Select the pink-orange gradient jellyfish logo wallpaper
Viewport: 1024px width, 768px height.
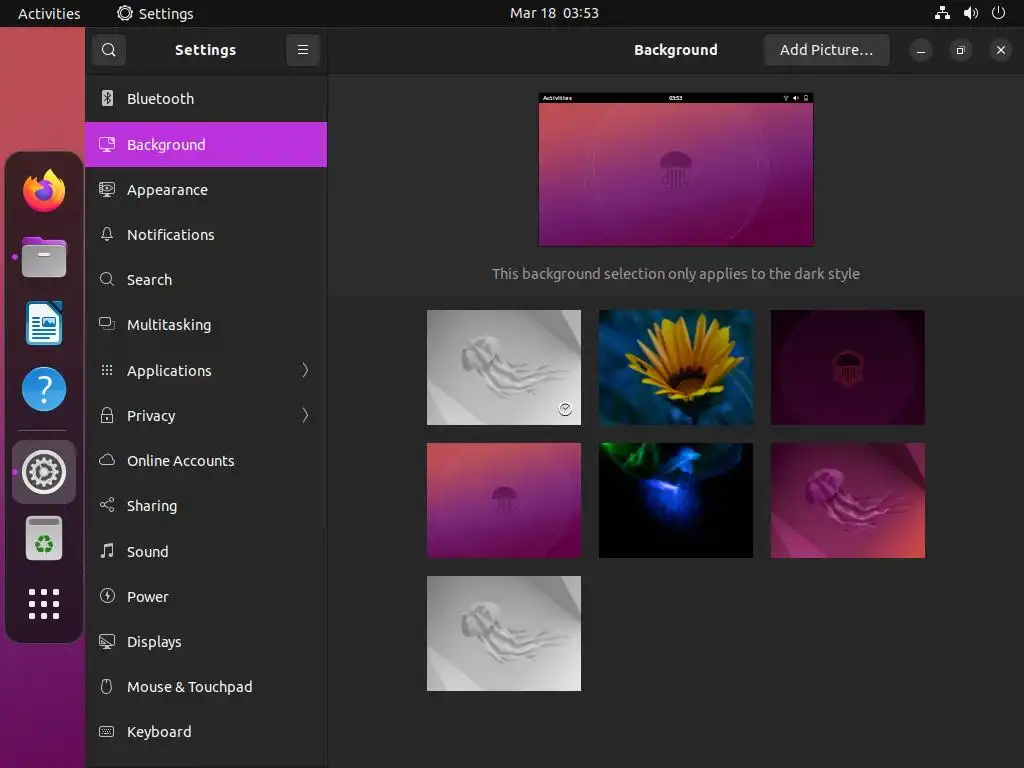(x=504, y=500)
